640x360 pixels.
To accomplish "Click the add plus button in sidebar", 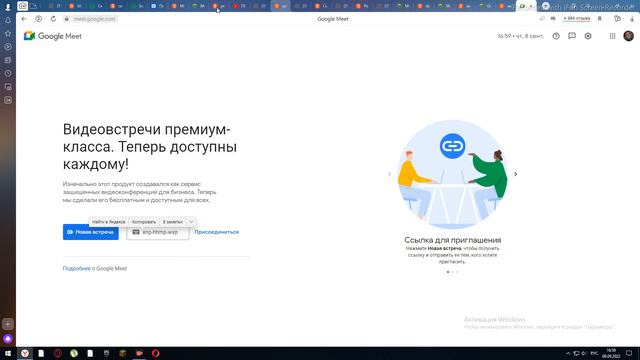I will pyautogui.click(x=8, y=324).
